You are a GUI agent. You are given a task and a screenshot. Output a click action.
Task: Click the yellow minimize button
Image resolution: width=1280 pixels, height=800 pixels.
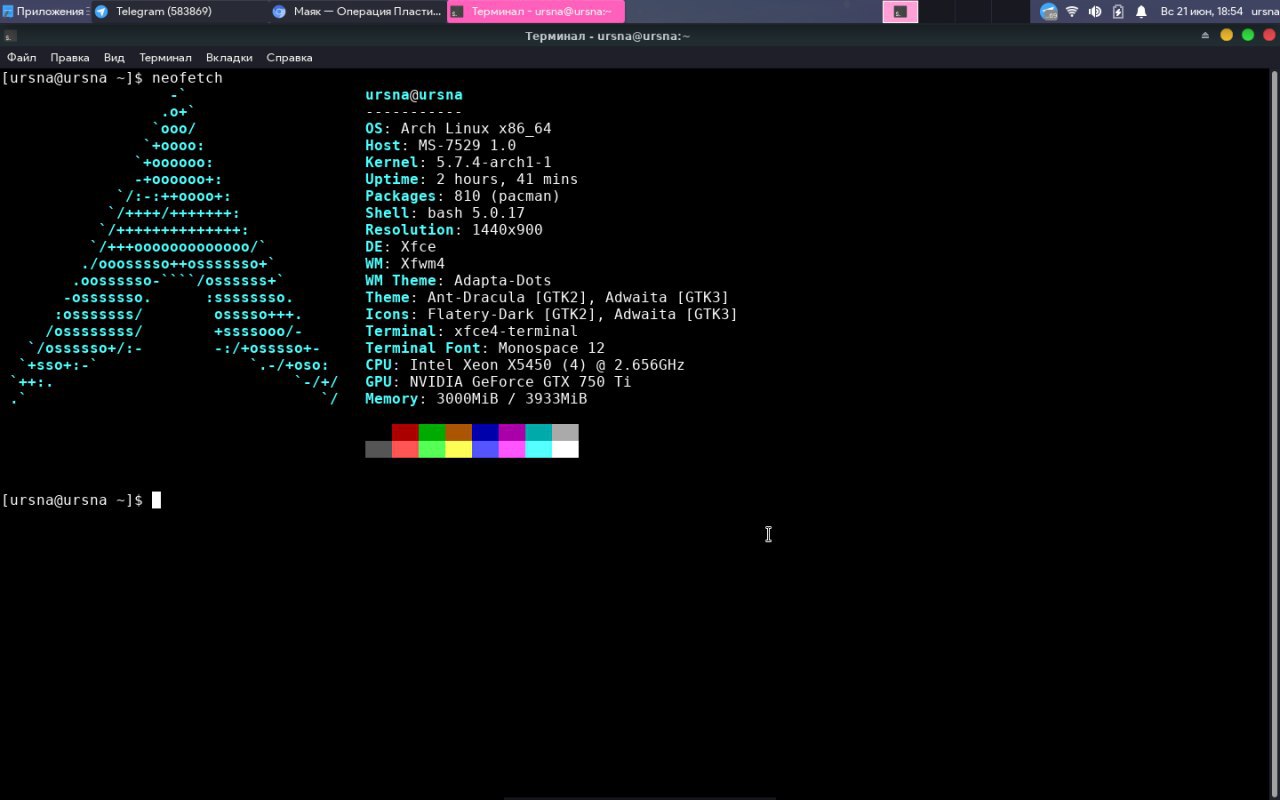(x=1226, y=35)
